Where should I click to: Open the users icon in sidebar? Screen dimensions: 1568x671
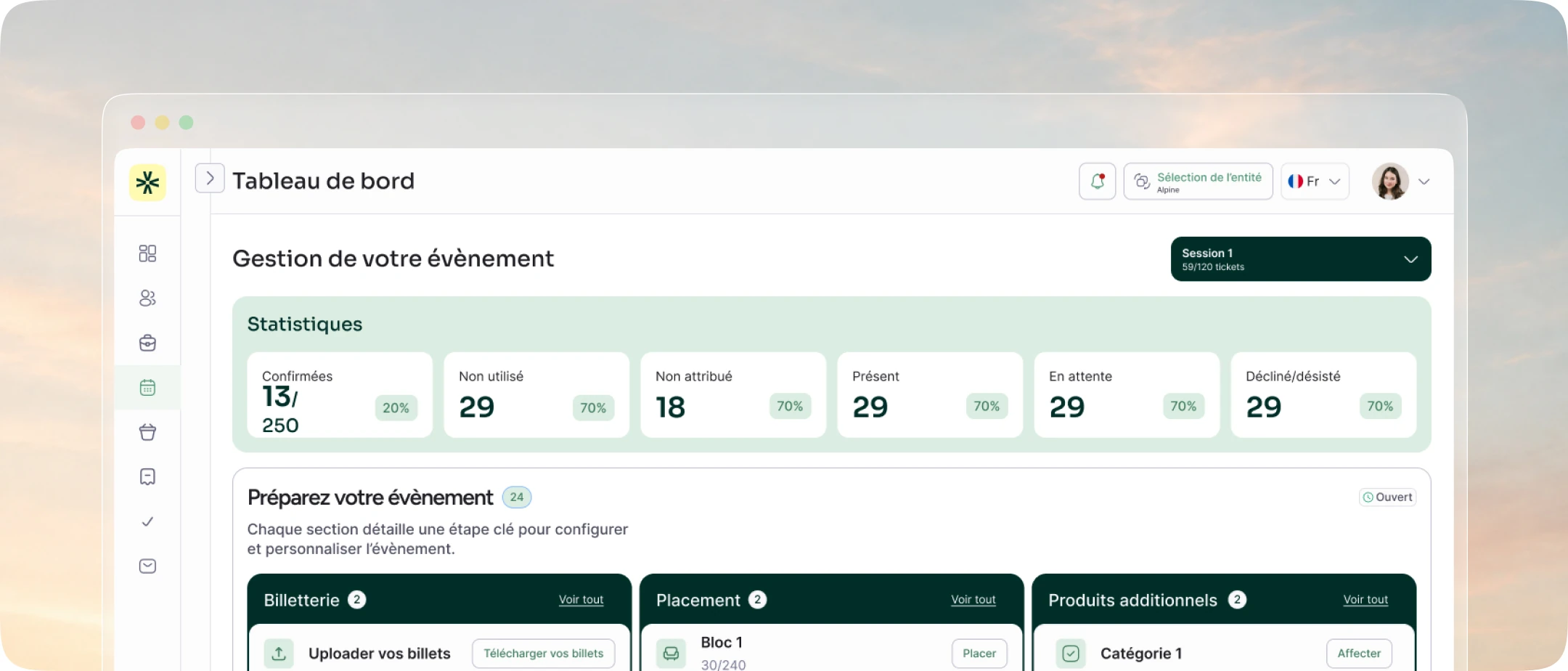147,298
